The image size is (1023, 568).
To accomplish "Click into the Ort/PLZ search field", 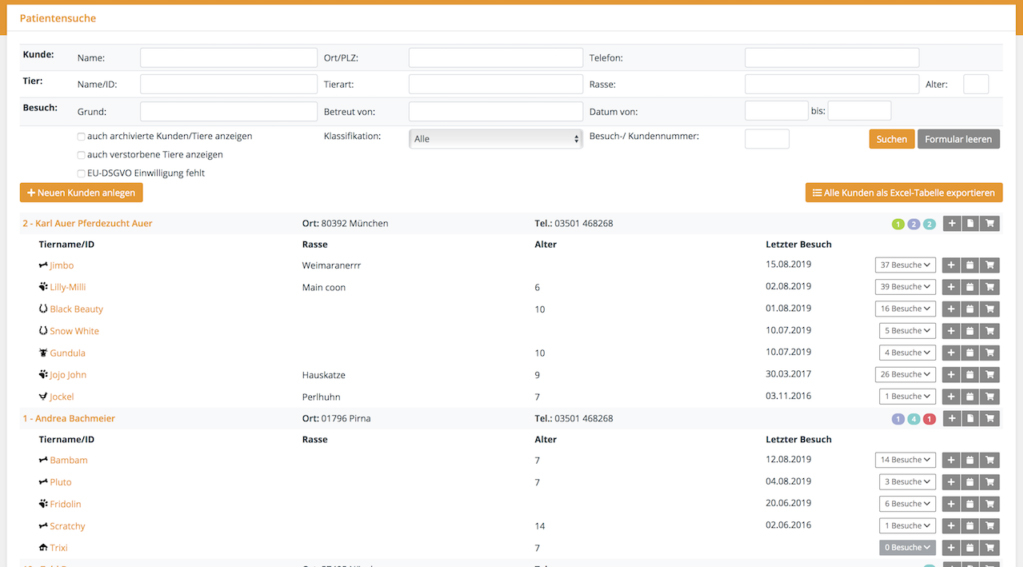I will 495,58.
